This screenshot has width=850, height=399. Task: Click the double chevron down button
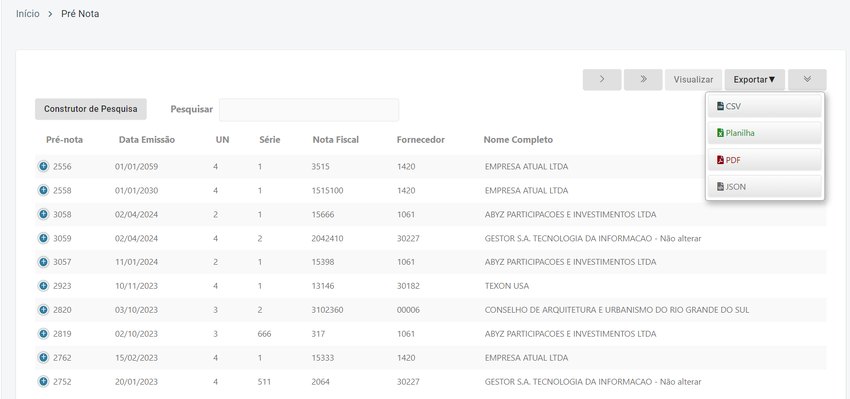807,80
